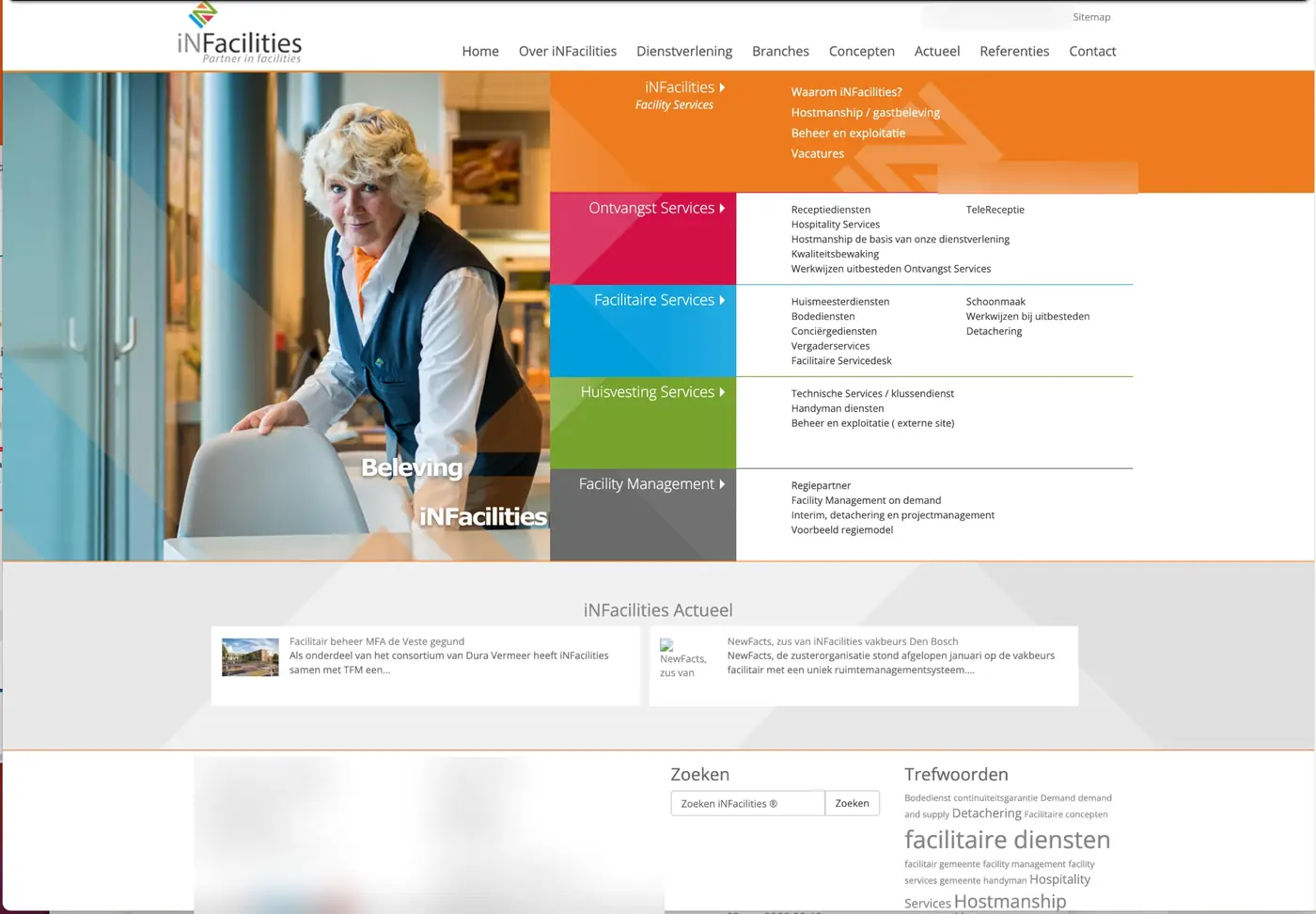Open the Huismeesterdiensten link
Image resolution: width=1316 pixels, height=914 pixels.
tap(839, 302)
